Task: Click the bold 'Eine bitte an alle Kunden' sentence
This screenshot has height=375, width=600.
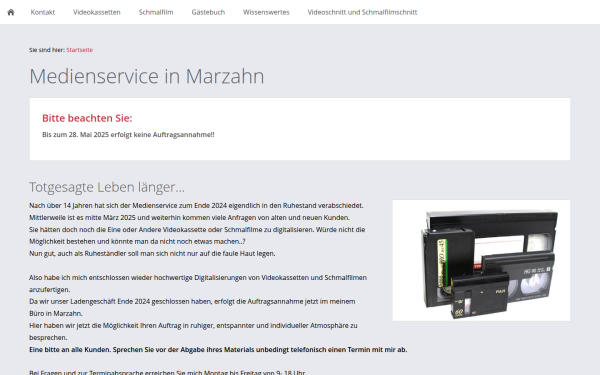Action: (218, 350)
